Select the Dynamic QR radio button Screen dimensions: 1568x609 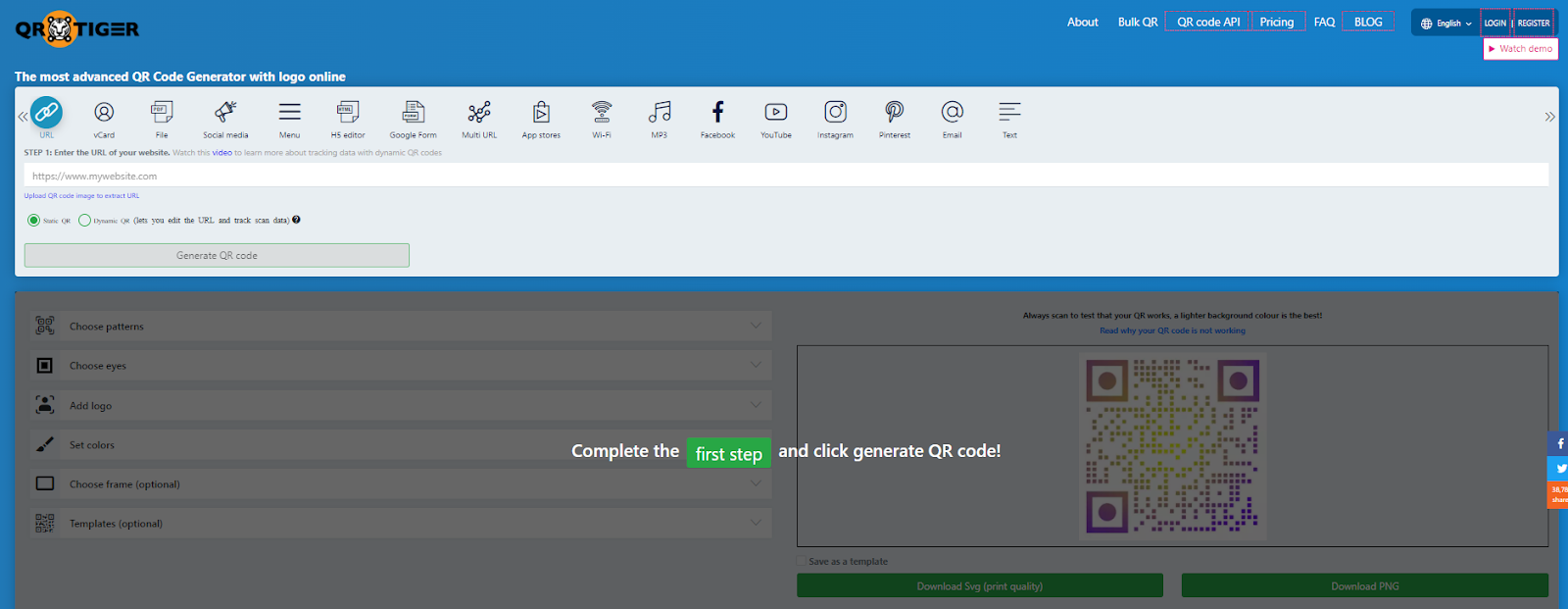84,221
